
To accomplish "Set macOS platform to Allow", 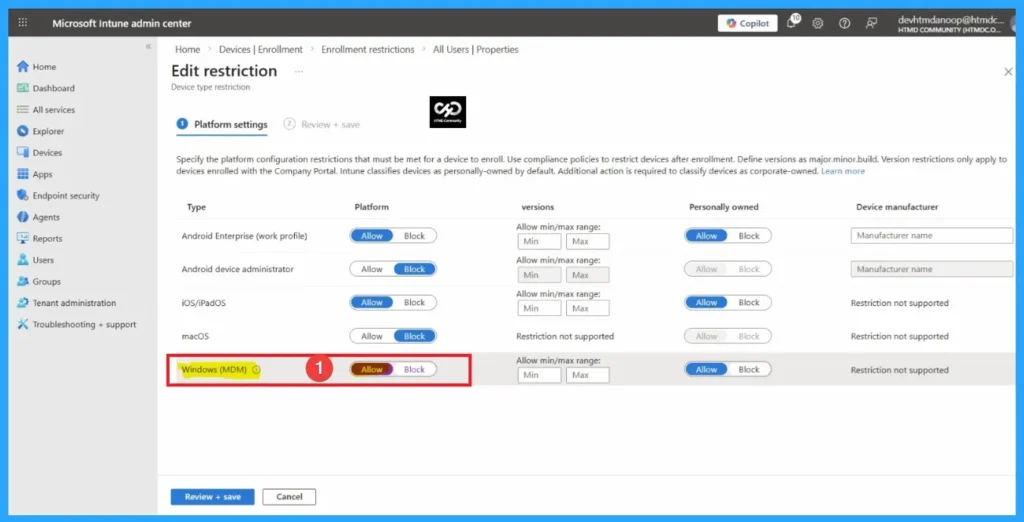I will pyautogui.click(x=372, y=336).
